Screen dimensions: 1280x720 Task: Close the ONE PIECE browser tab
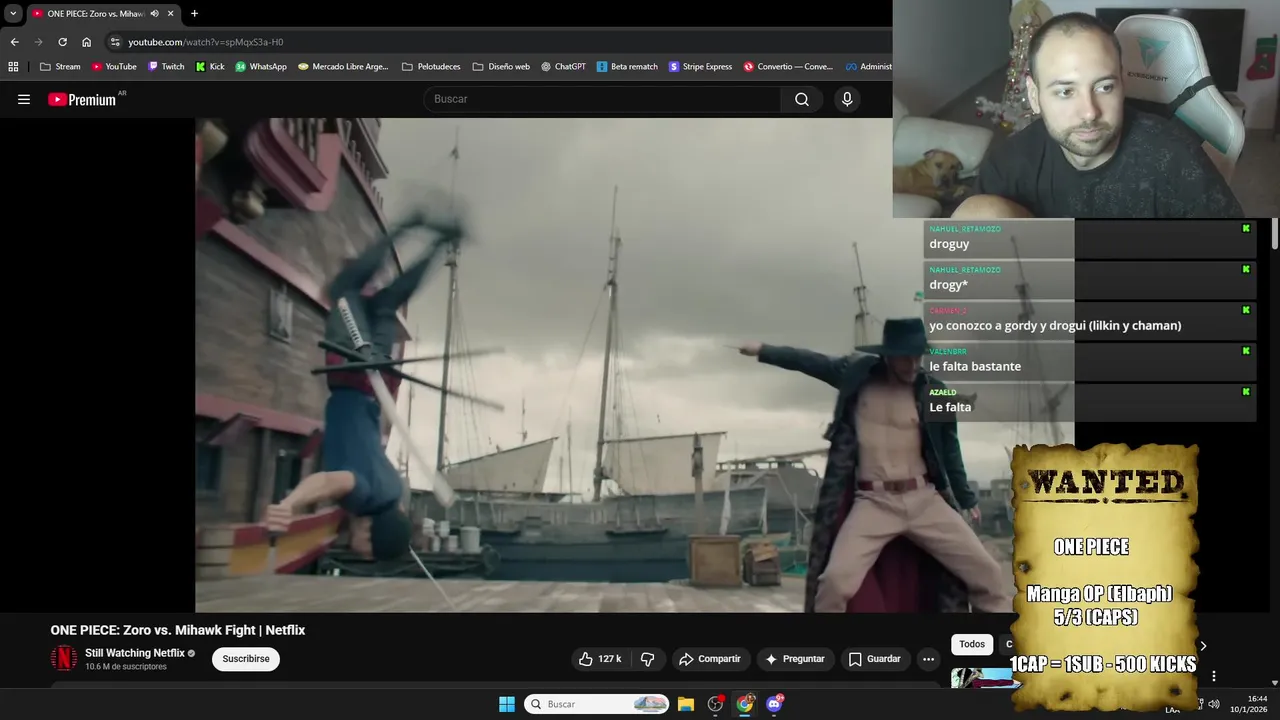click(171, 13)
